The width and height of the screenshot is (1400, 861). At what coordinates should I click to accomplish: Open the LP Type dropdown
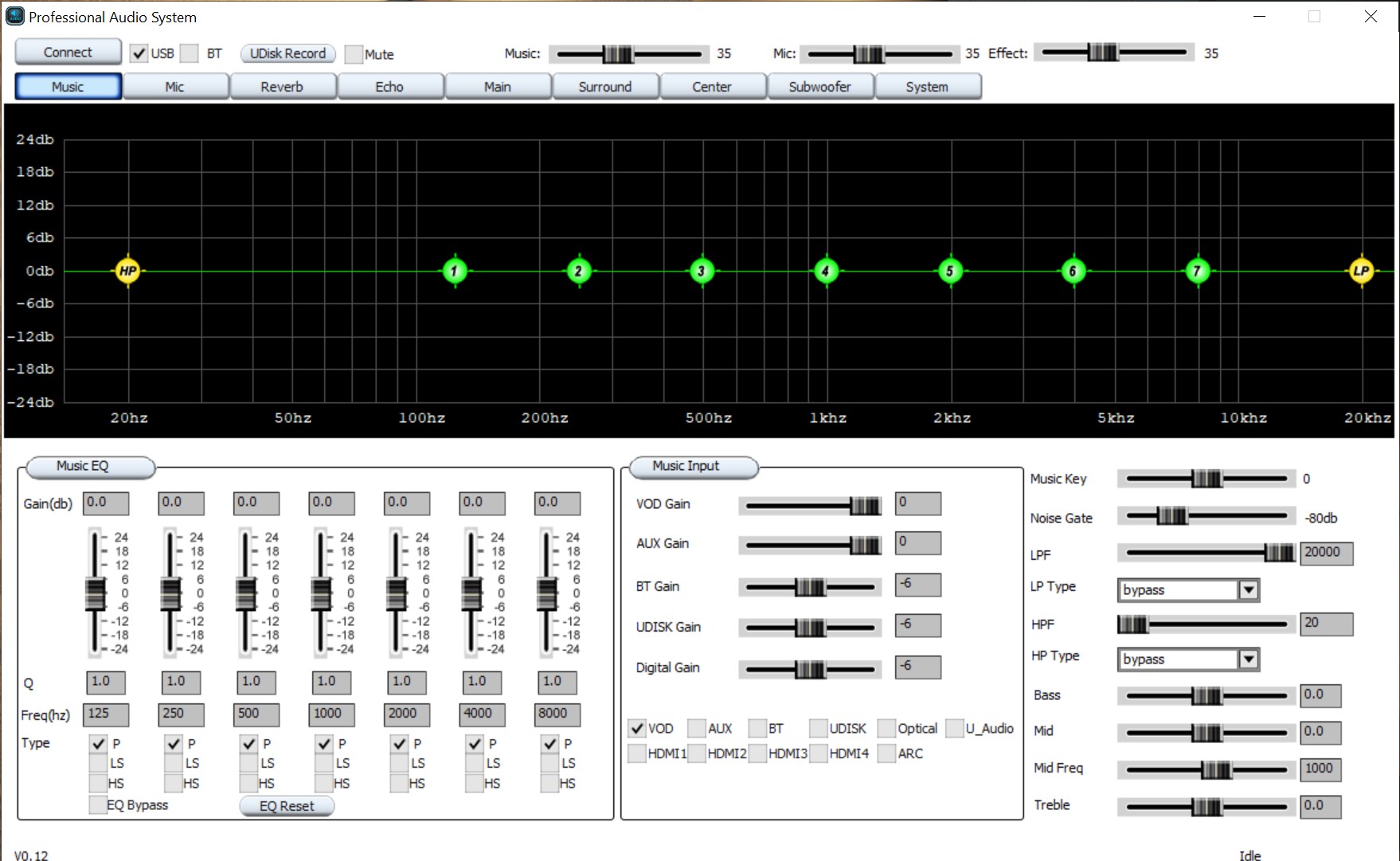point(1248,590)
